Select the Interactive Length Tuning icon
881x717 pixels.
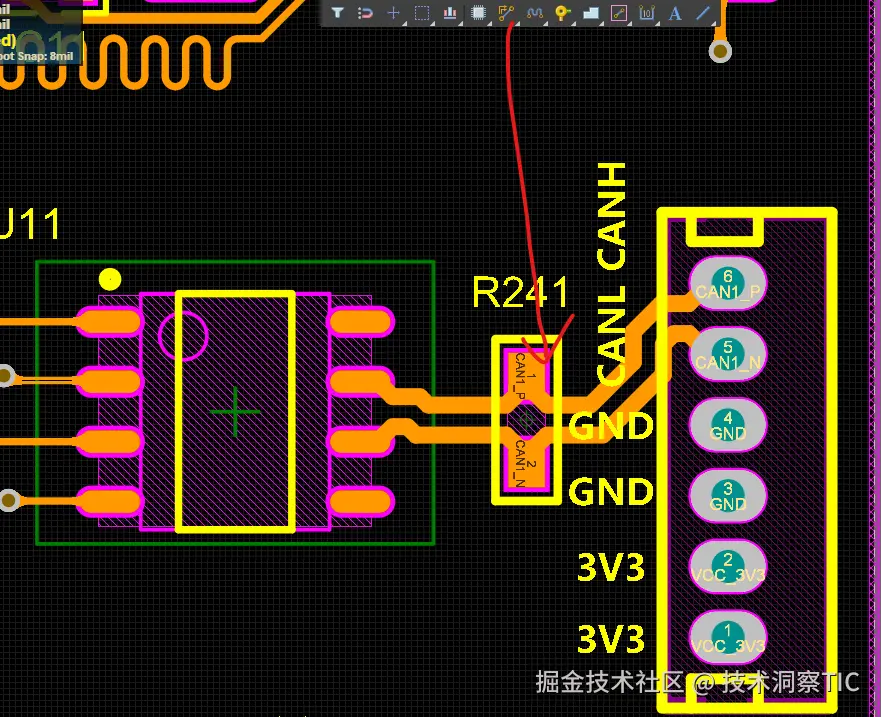click(x=534, y=12)
